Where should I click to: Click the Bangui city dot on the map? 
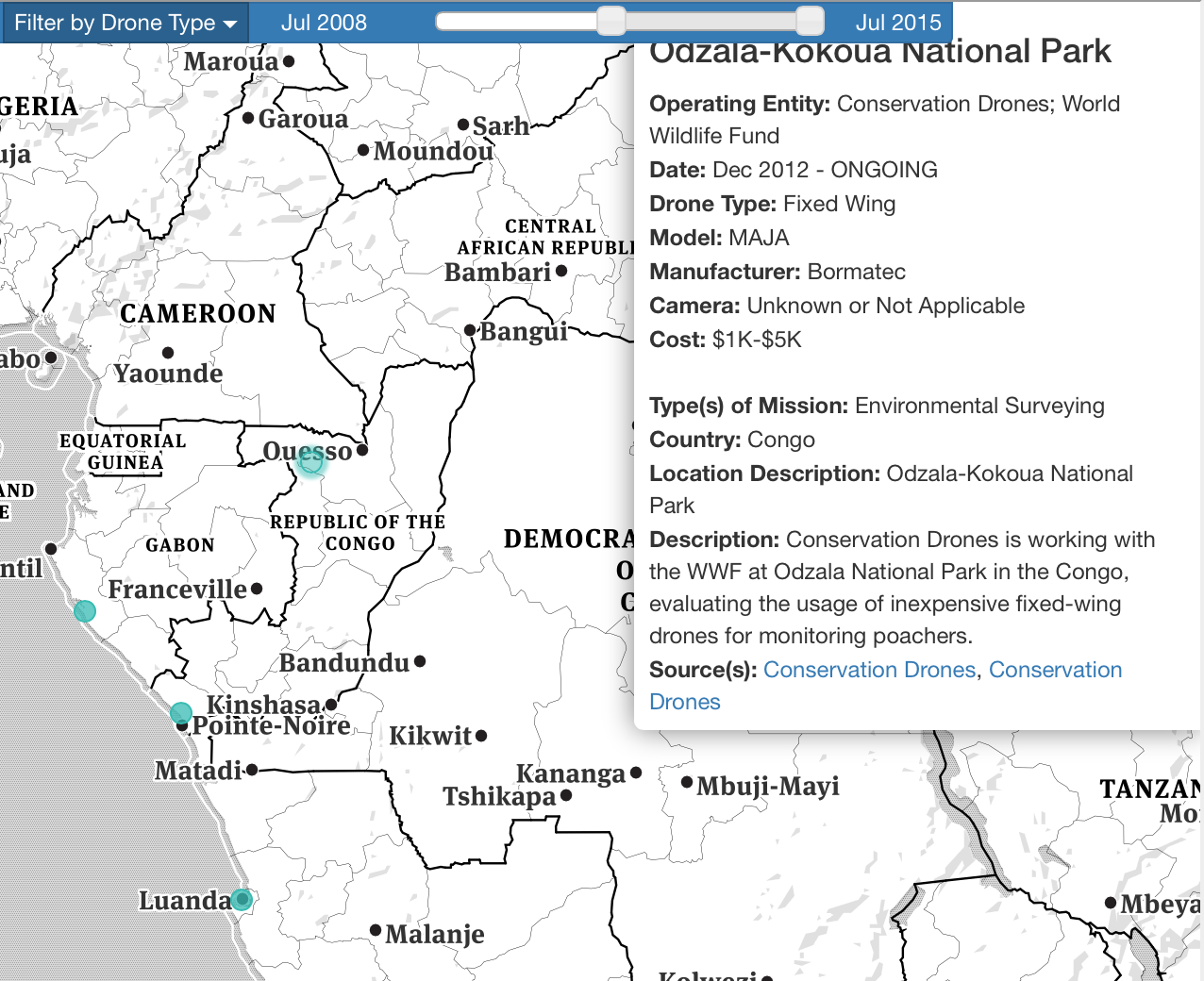pos(470,330)
